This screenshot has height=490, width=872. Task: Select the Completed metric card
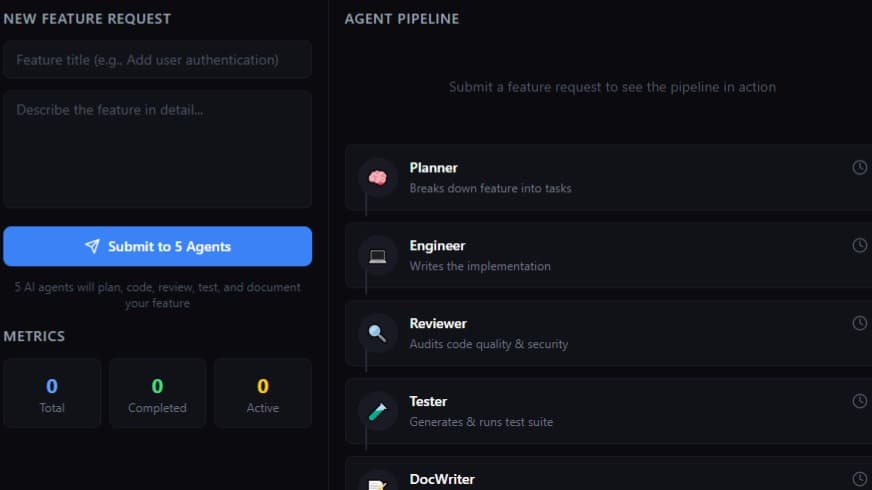pos(157,393)
